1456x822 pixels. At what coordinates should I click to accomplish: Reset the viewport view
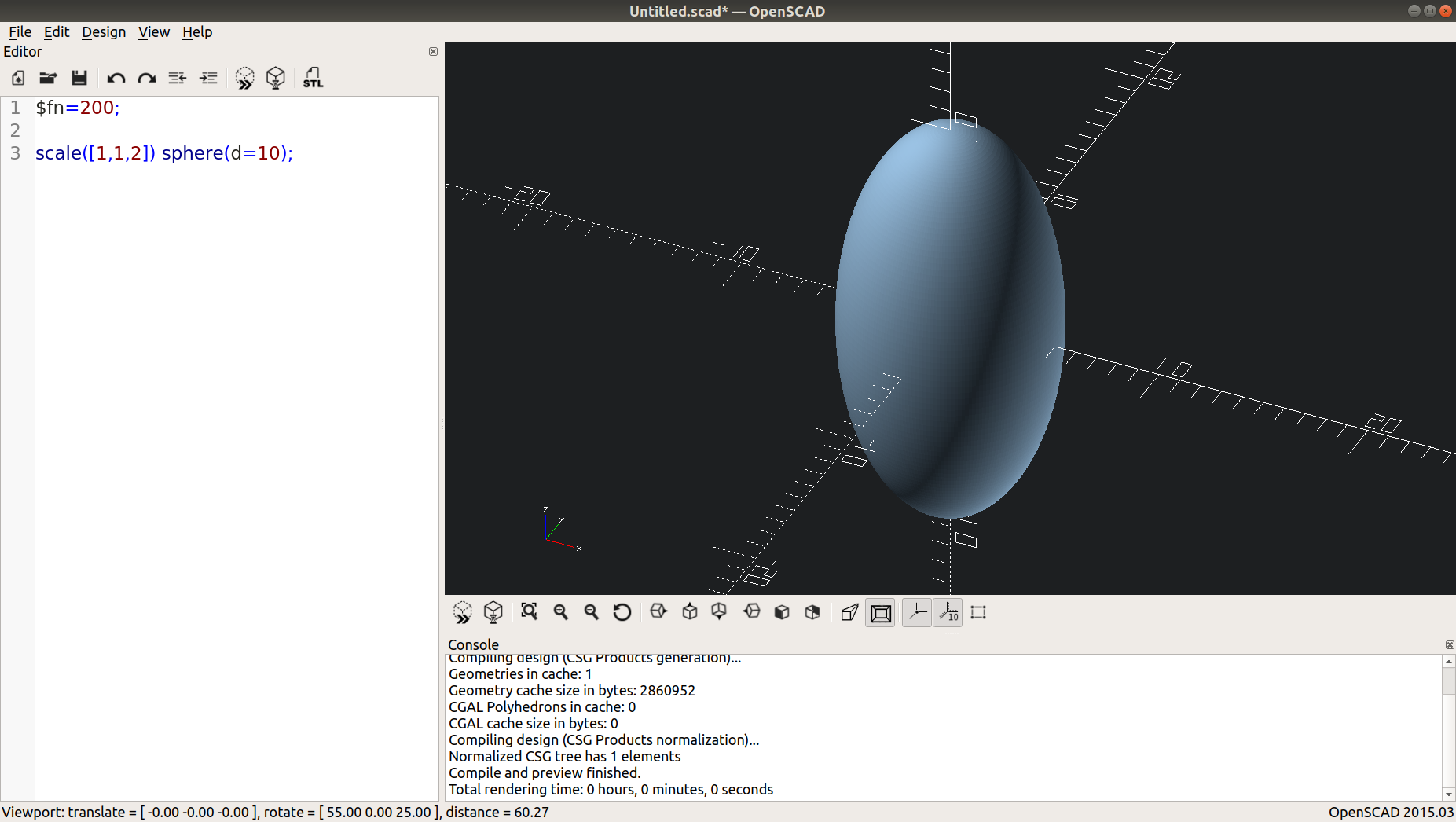622,611
